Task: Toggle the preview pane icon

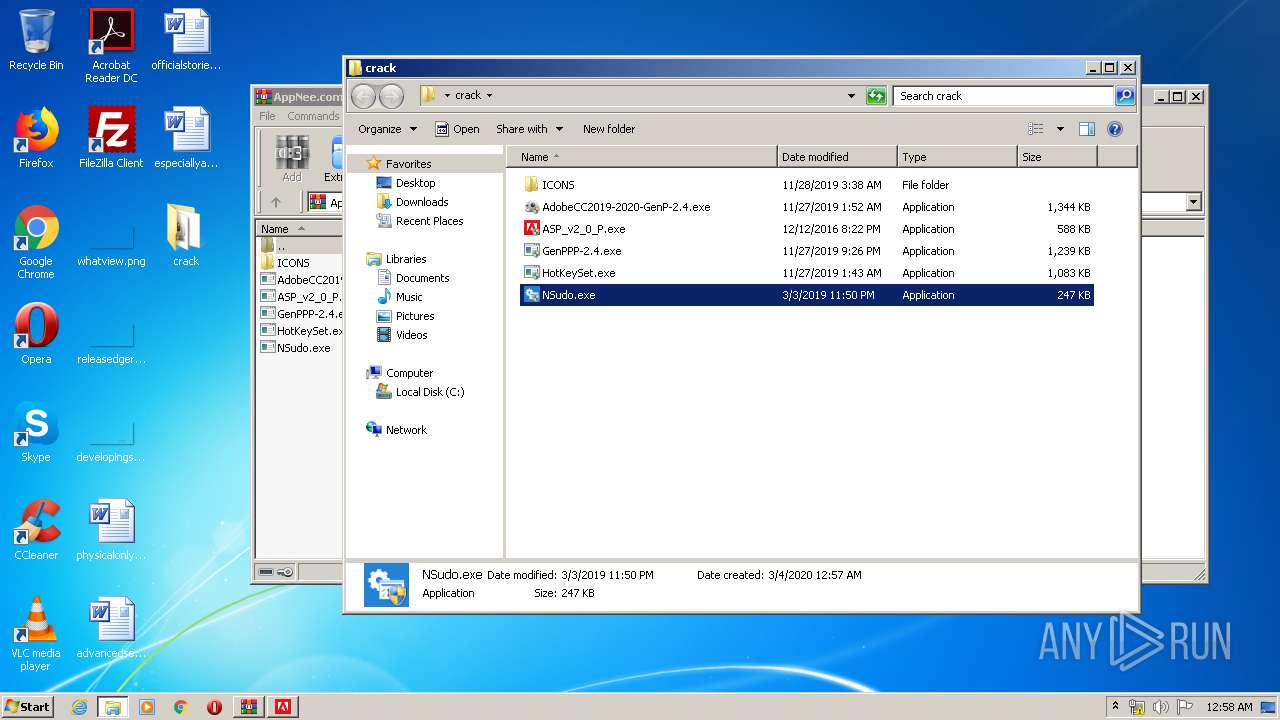Action: tap(1087, 129)
